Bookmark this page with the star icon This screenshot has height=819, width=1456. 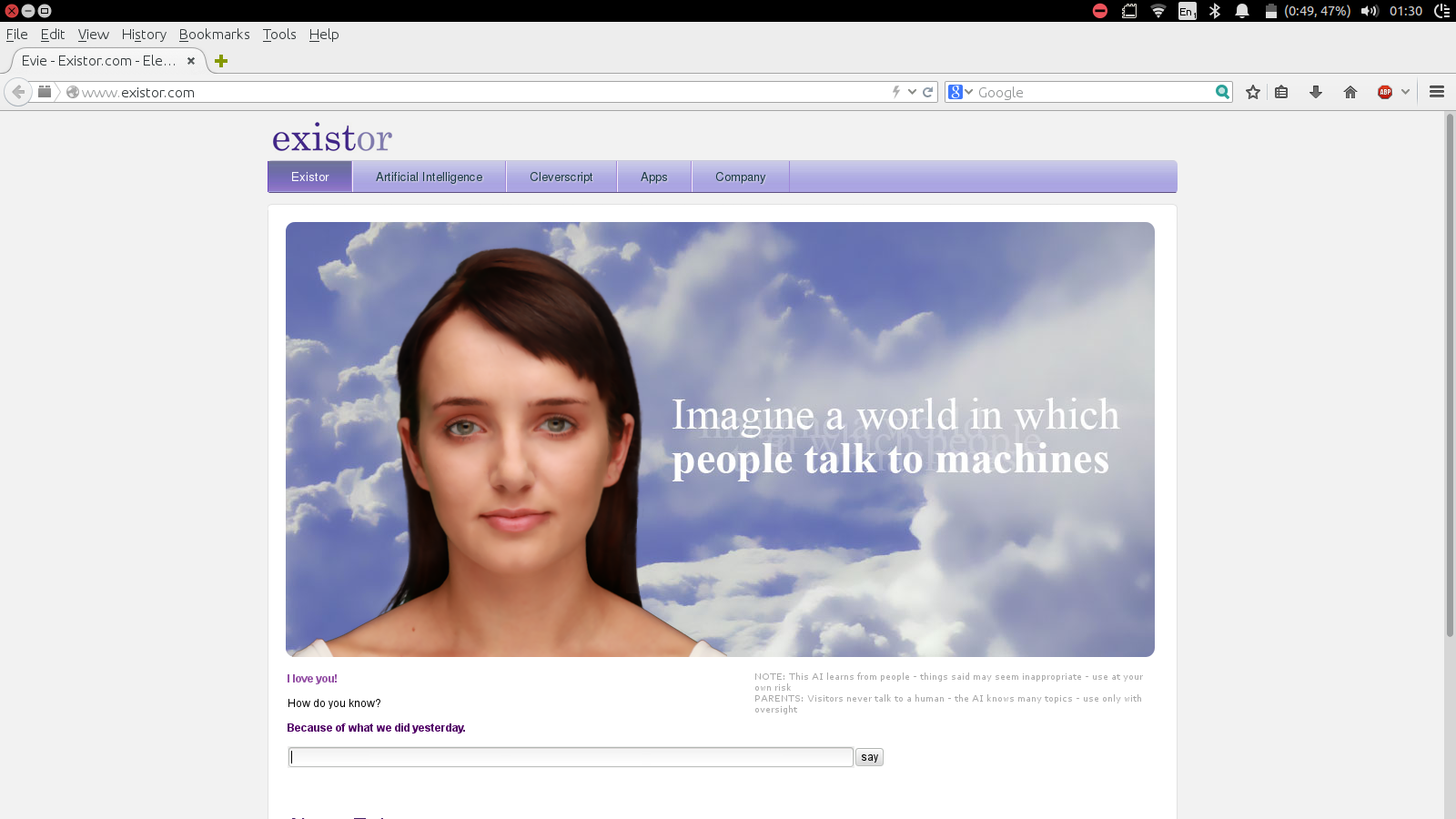coord(1253,92)
